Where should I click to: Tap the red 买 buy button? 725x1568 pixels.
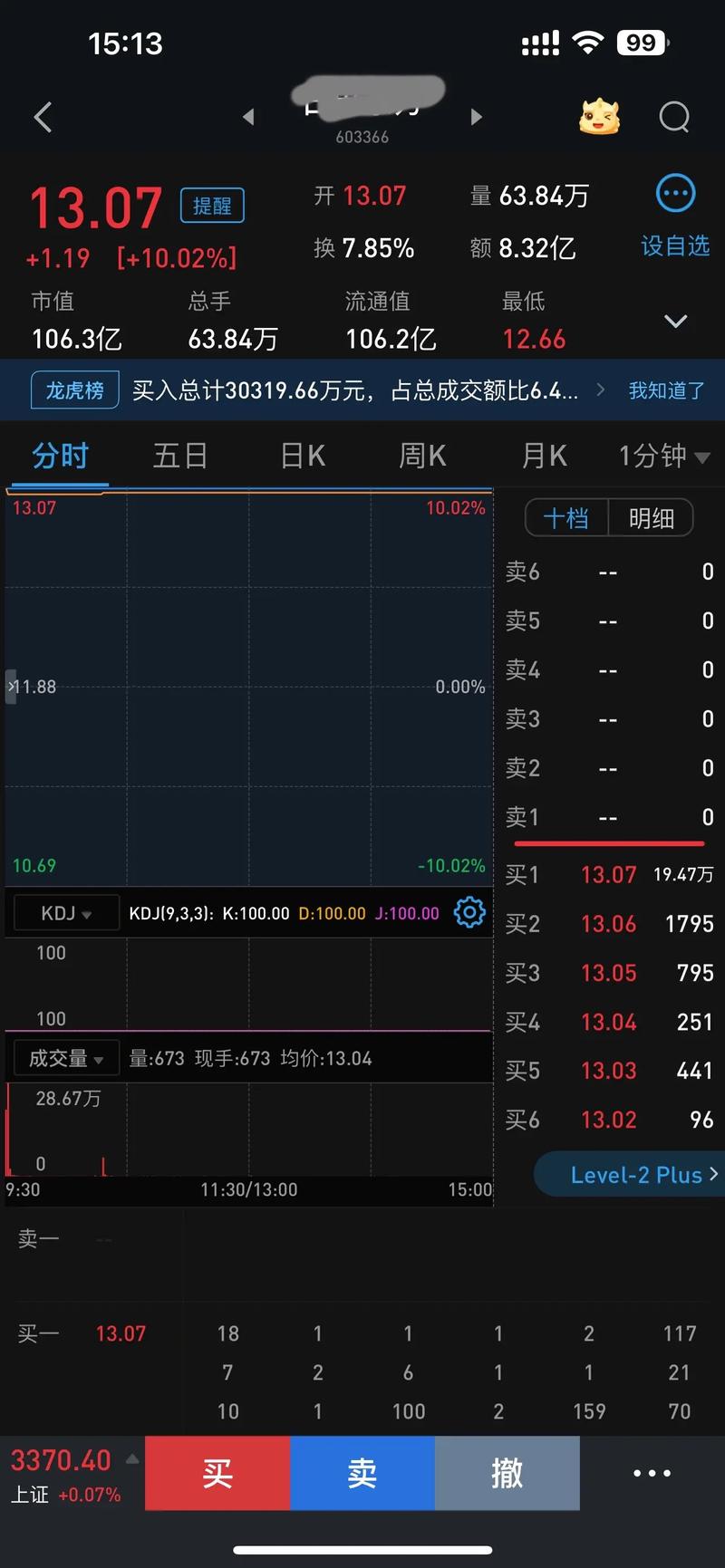217,1473
